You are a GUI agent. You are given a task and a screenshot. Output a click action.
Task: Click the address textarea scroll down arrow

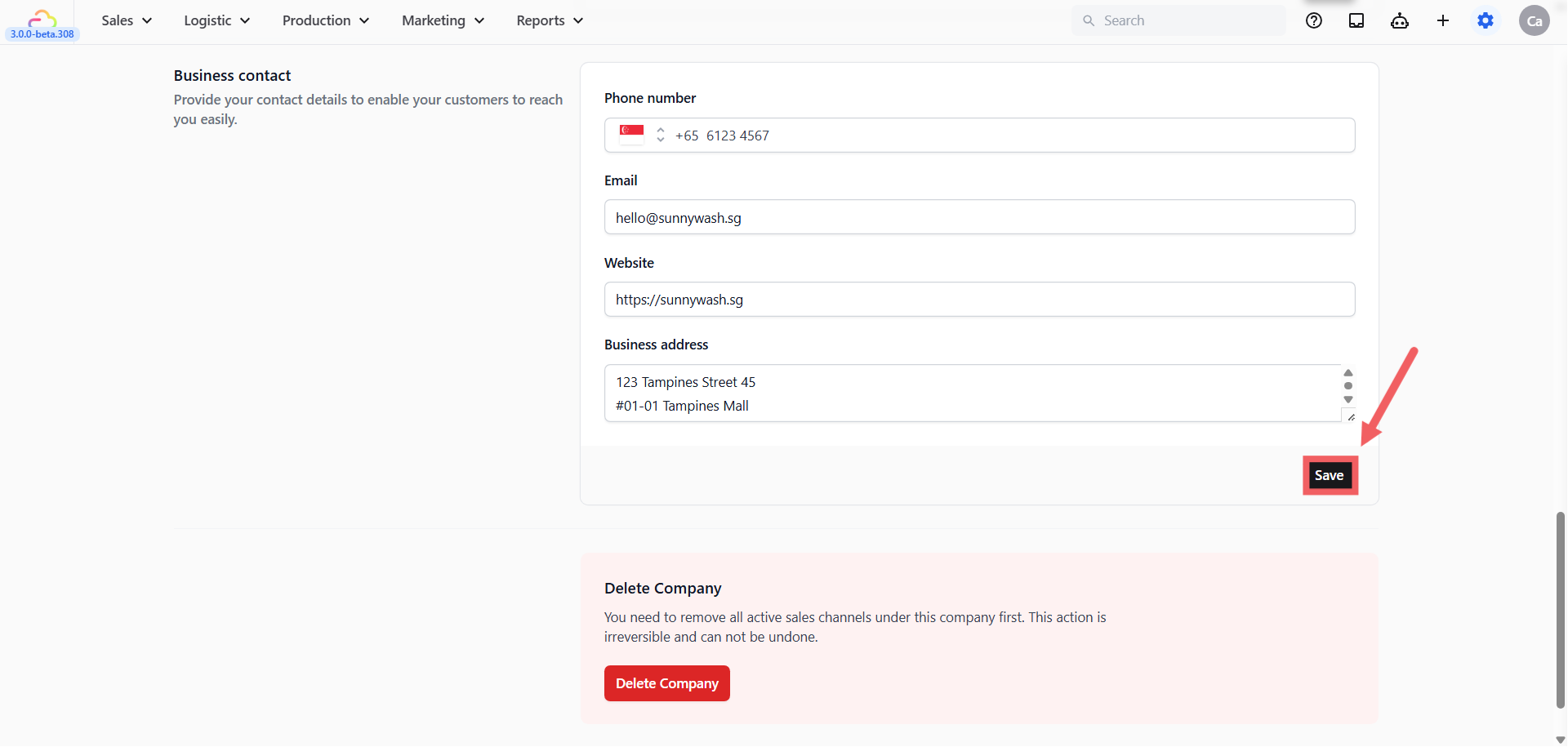[x=1348, y=400]
